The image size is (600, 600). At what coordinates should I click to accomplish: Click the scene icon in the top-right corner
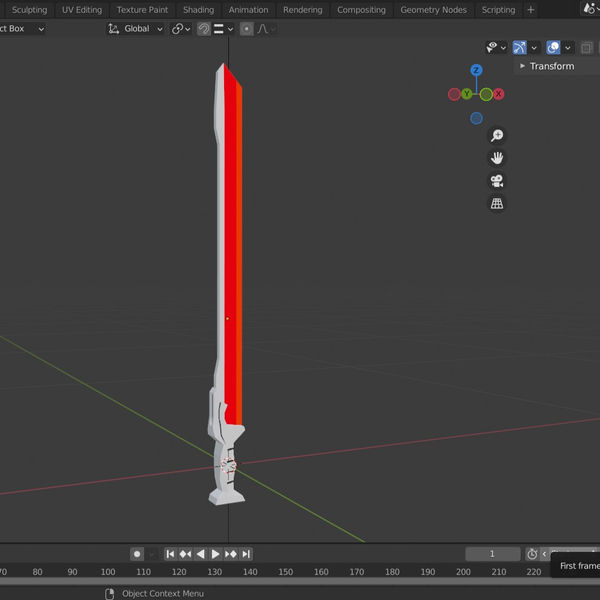pyautogui.click(x=589, y=8)
